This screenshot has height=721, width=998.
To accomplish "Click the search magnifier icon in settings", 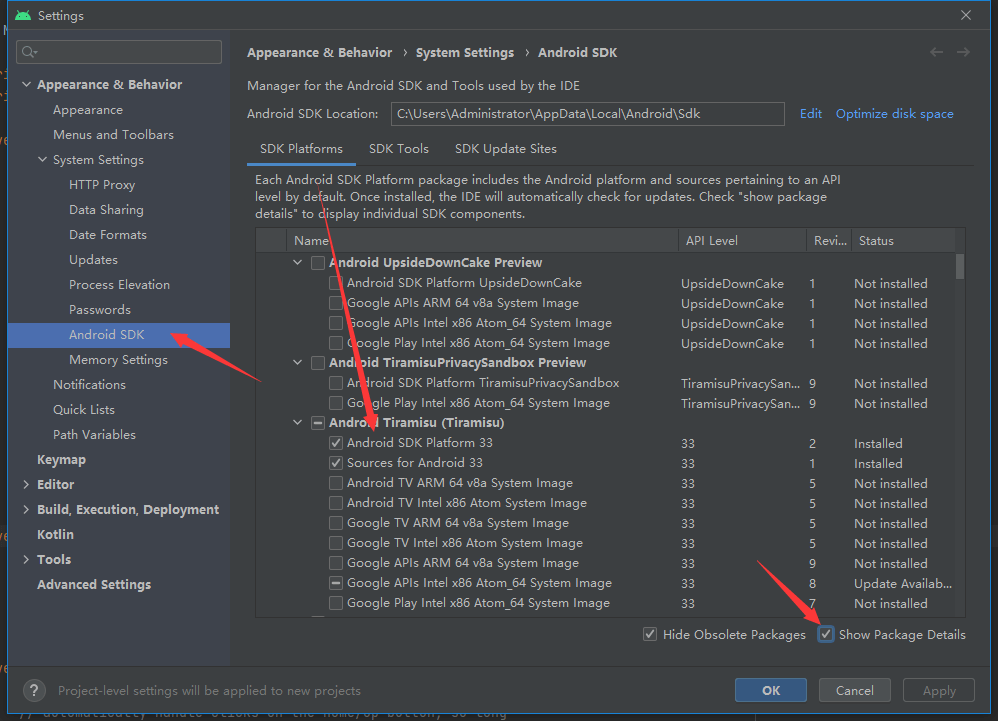I will point(29,52).
